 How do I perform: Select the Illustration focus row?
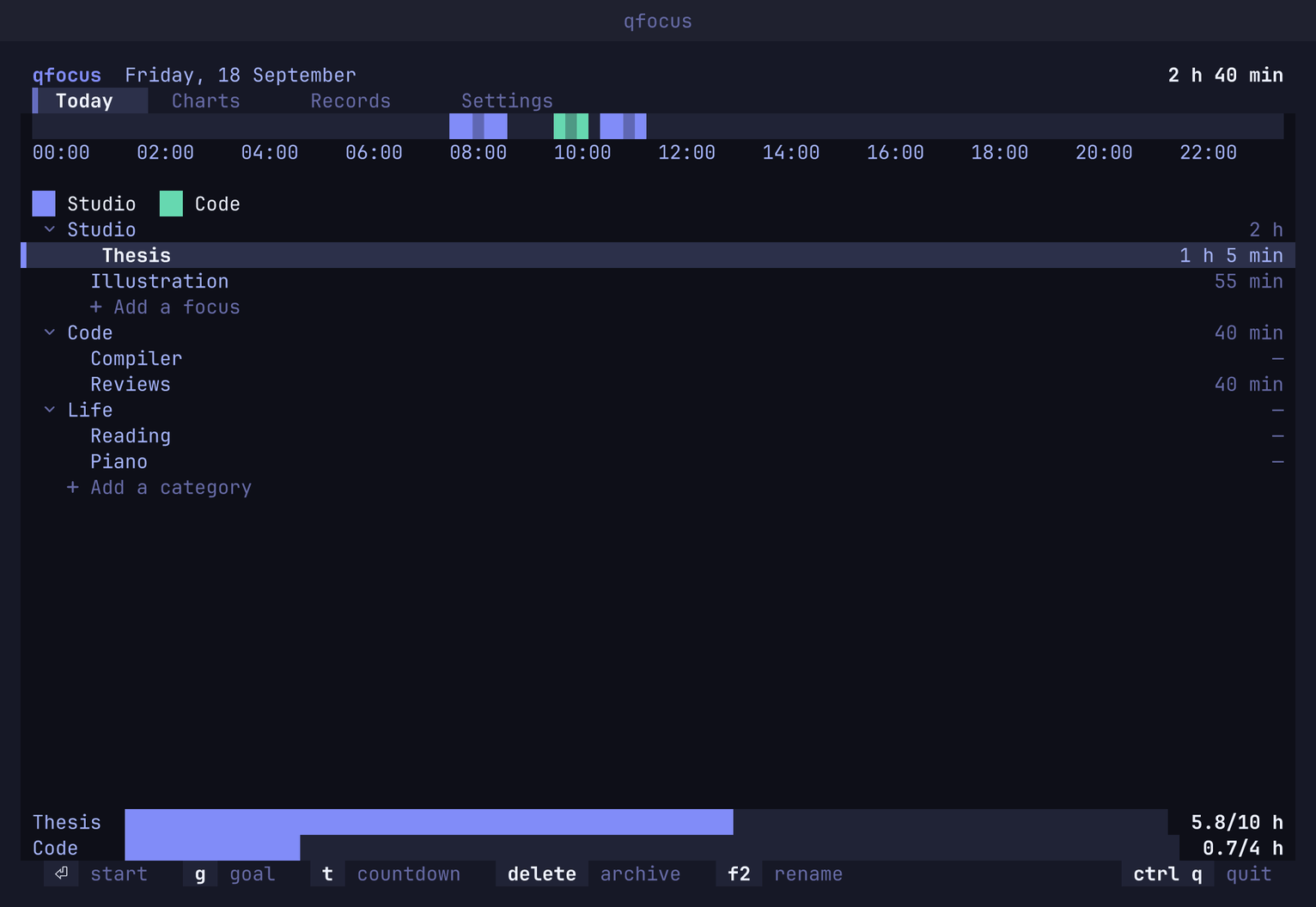click(658, 281)
